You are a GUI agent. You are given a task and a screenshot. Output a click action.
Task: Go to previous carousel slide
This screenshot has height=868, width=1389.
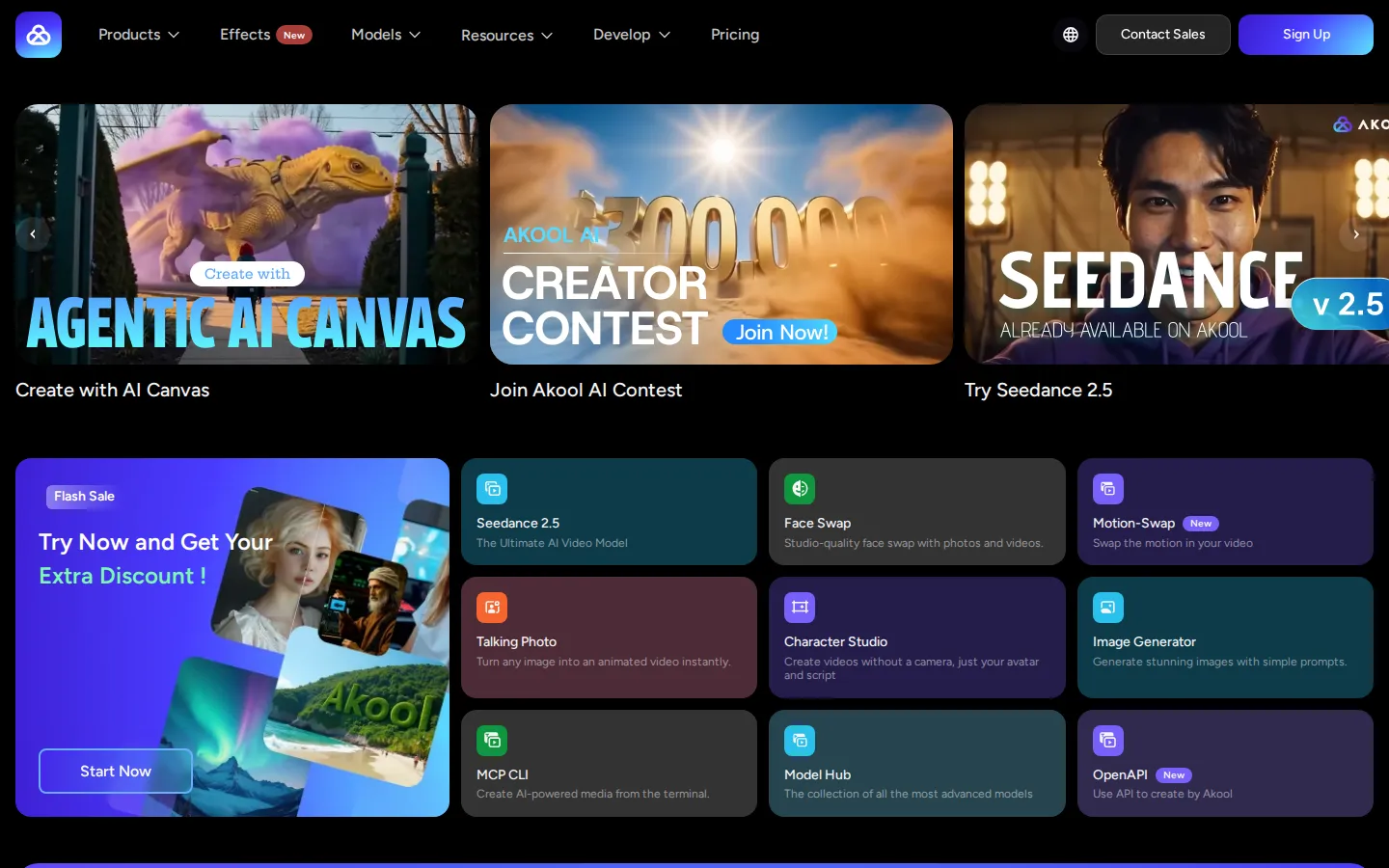coord(33,234)
